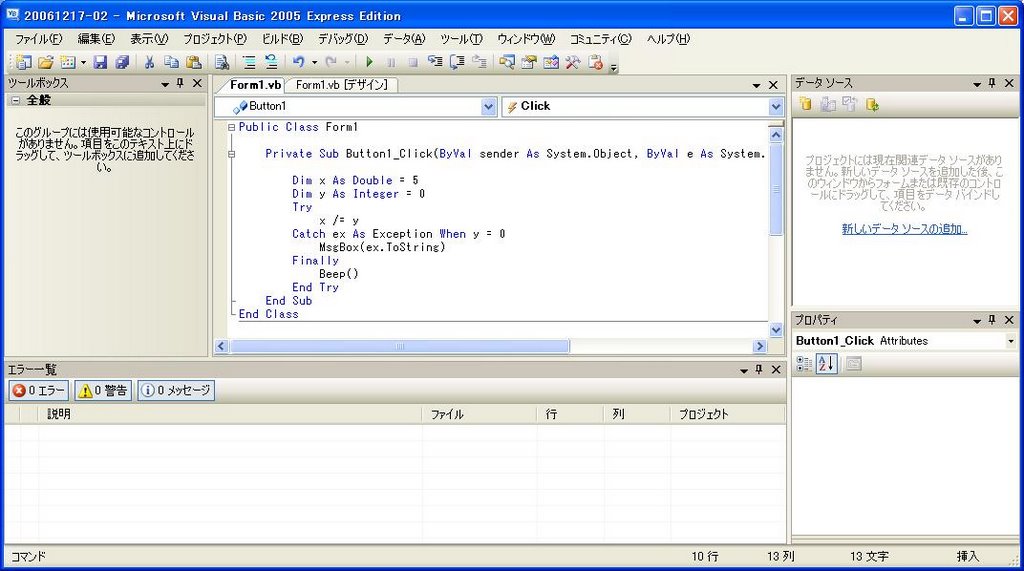Click the Step Out icon
1024x571 pixels.
tap(479, 62)
